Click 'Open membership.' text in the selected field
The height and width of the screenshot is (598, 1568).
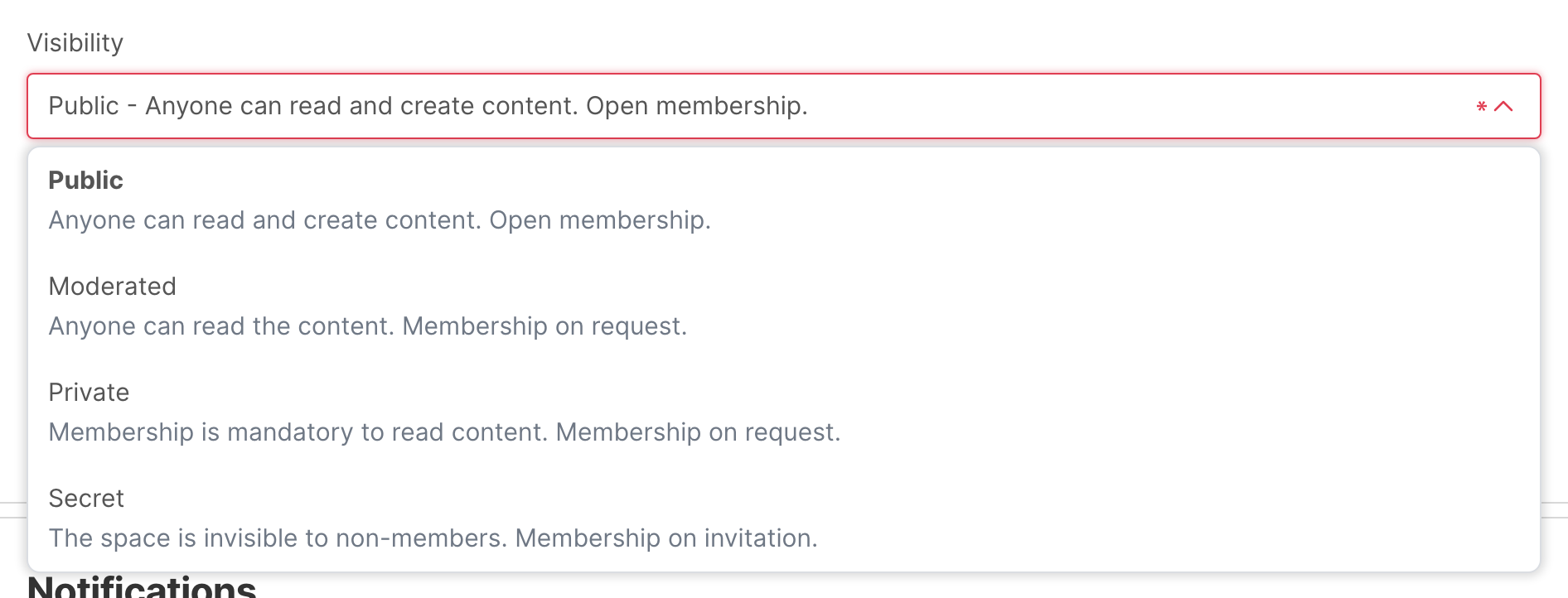point(697,106)
